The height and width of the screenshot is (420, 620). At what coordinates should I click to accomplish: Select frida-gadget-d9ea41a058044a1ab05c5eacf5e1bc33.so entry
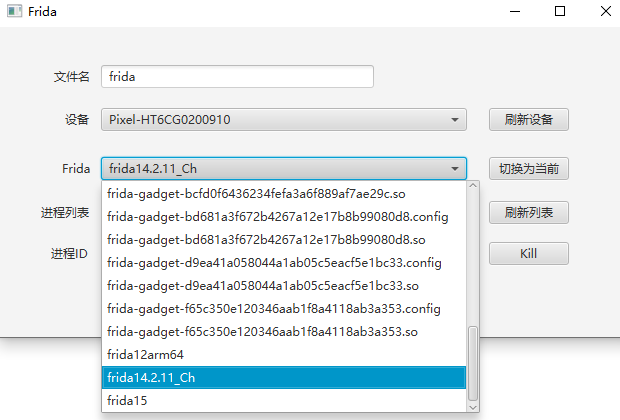(284, 286)
